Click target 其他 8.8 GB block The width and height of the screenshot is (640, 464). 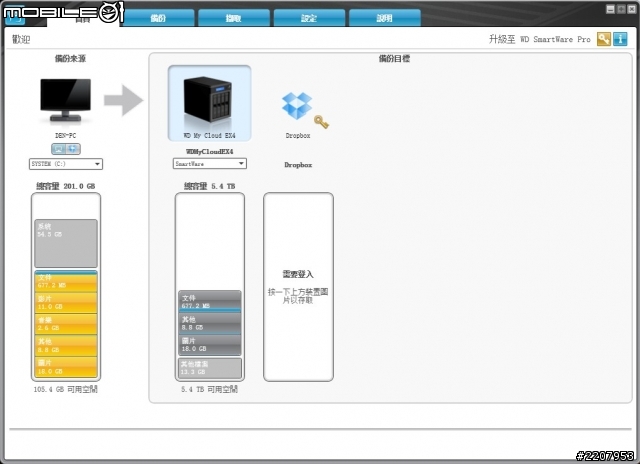click(210, 324)
